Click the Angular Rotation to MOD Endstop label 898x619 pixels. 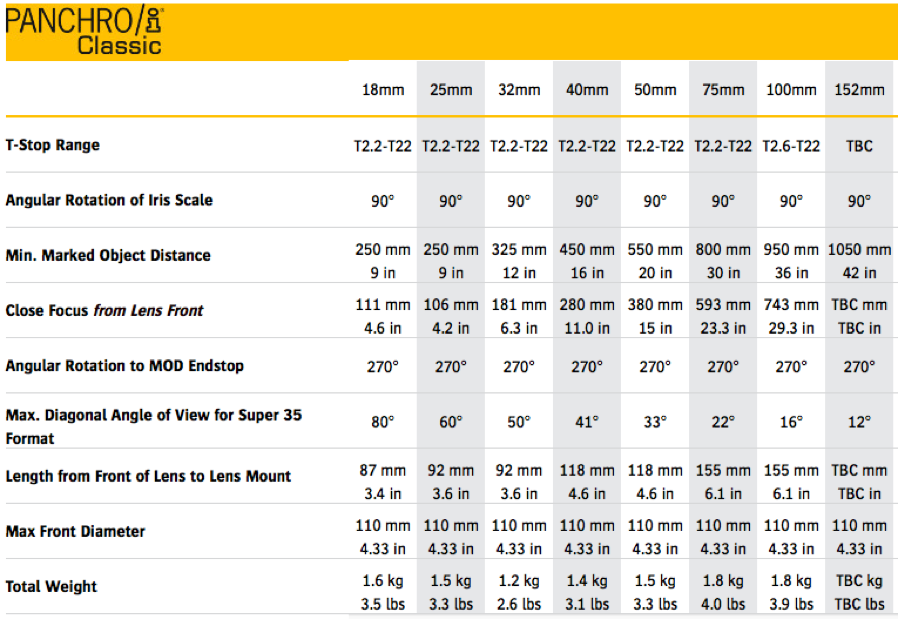(x=125, y=366)
